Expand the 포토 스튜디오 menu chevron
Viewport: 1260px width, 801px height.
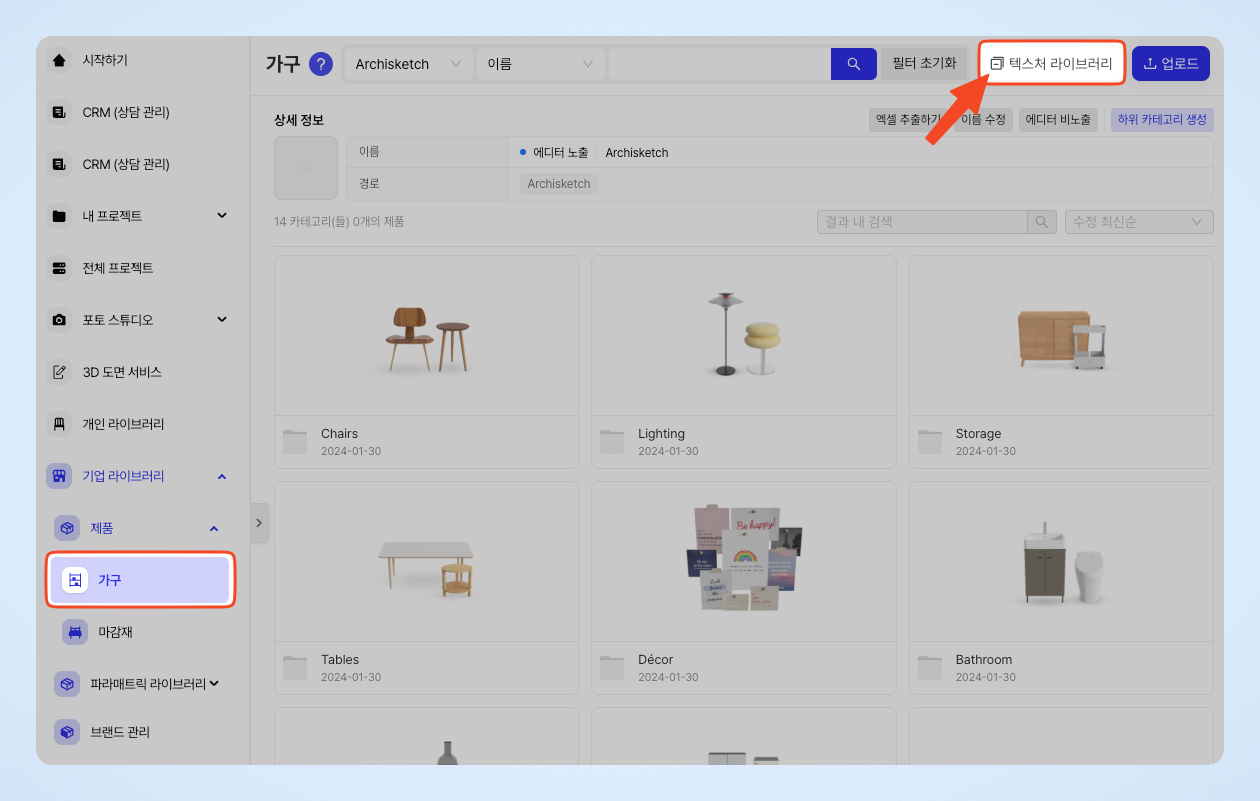[222, 320]
